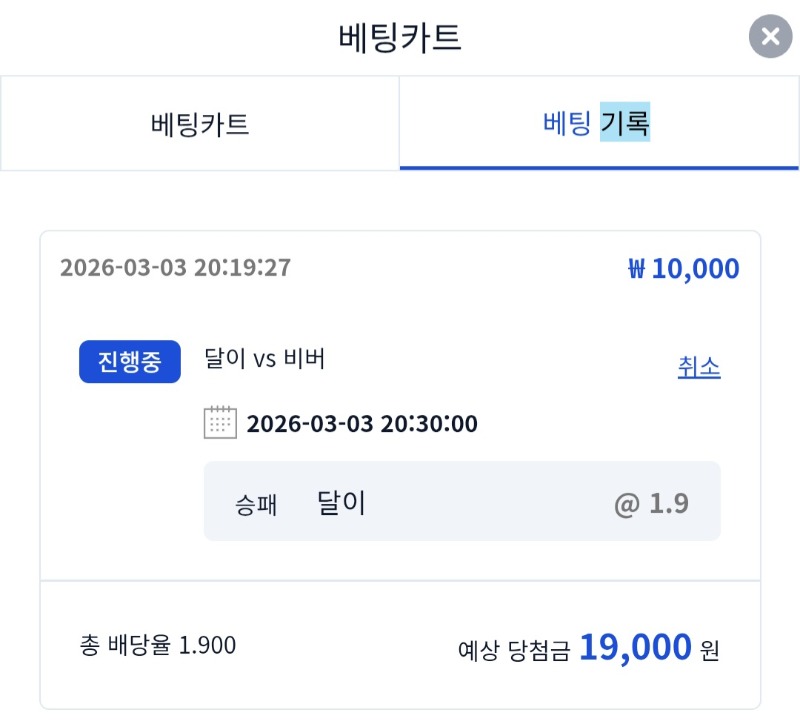Click the 진행중 status badge
Screen dimensions: 800x724
pyautogui.click(x=130, y=362)
